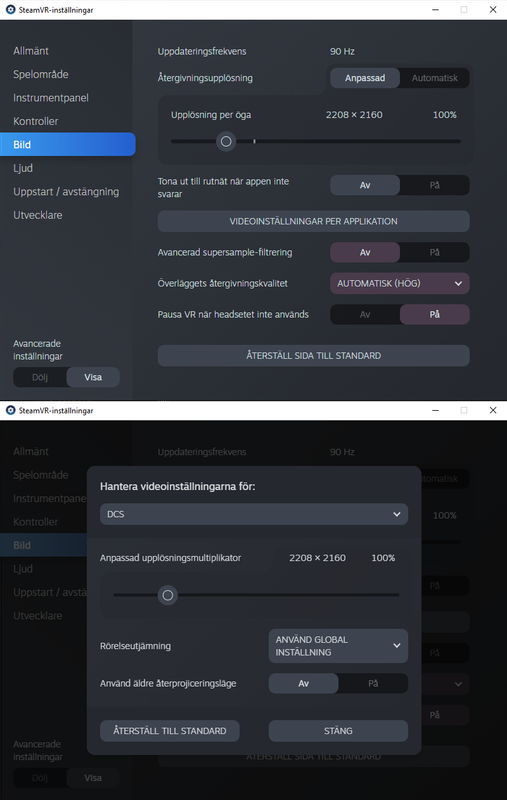
Task: Expand the DCS application dropdown chevron
Action: [x=397, y=514]
